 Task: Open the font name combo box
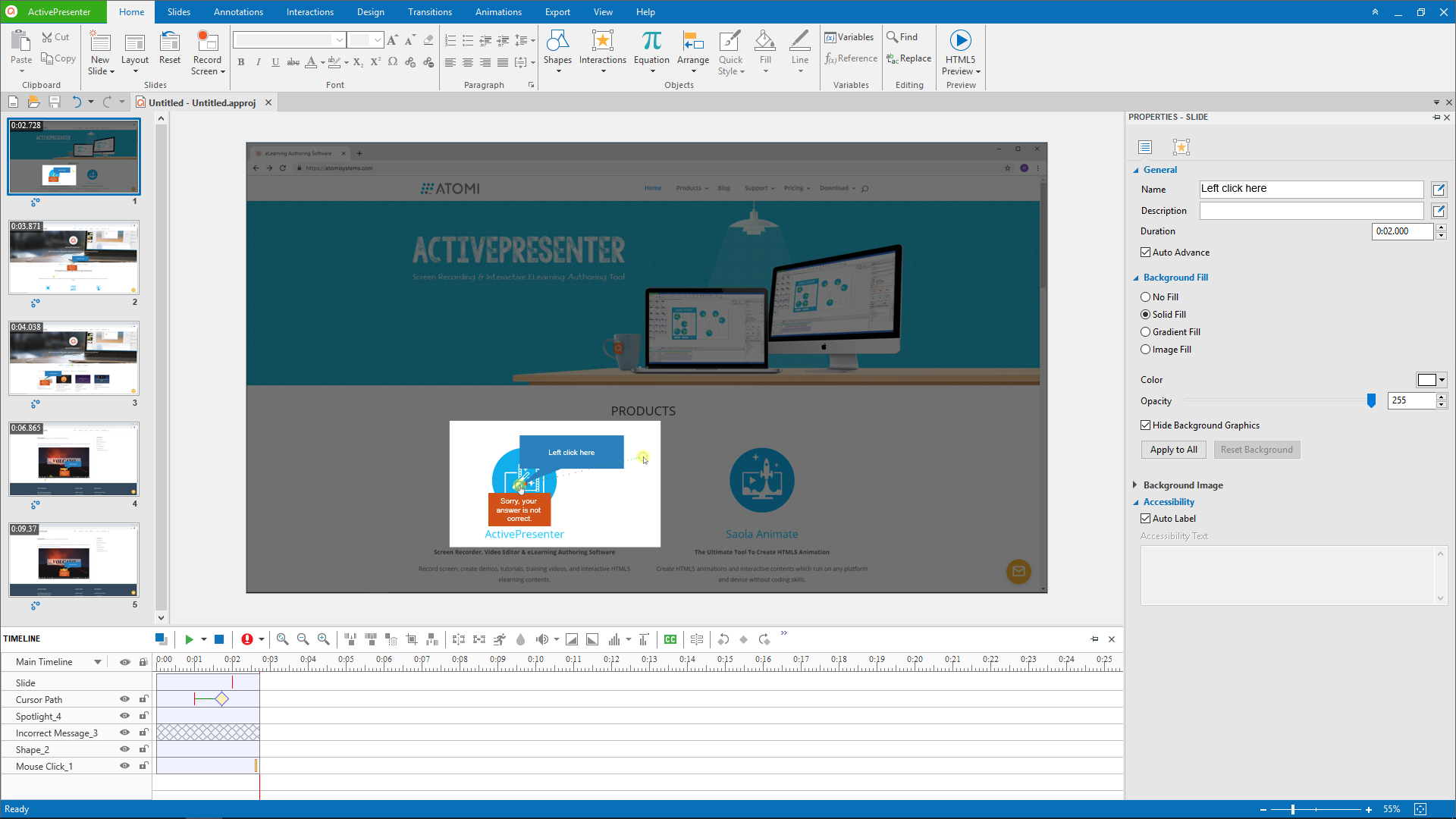pyautogui.click(x=289, y=39)
